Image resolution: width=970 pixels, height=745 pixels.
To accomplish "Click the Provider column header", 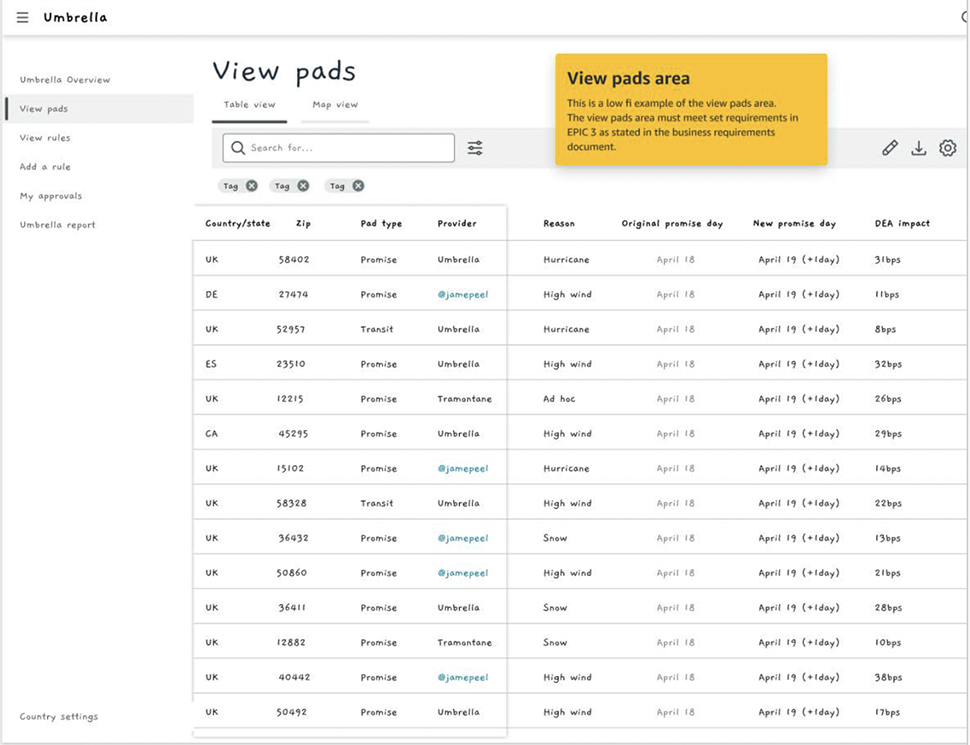I will pos(457,223).
